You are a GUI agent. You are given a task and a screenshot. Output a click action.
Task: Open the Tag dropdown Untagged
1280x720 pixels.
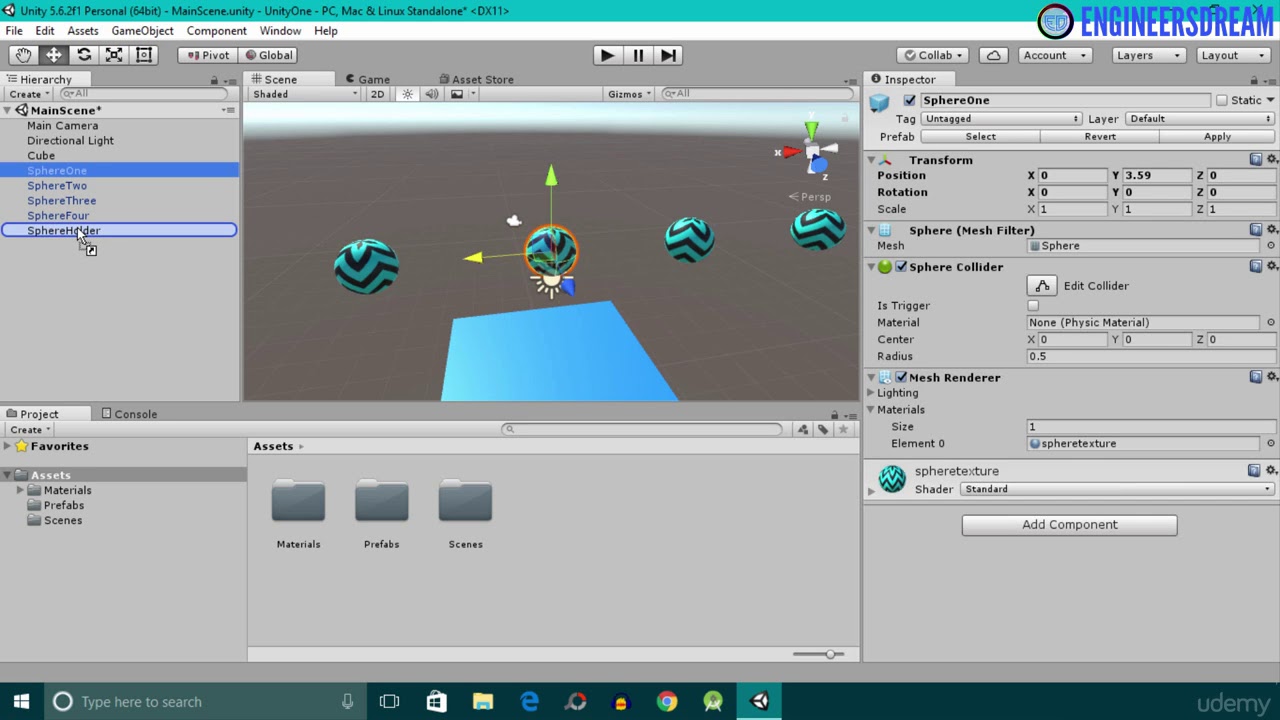click(x=1001, y=119)
